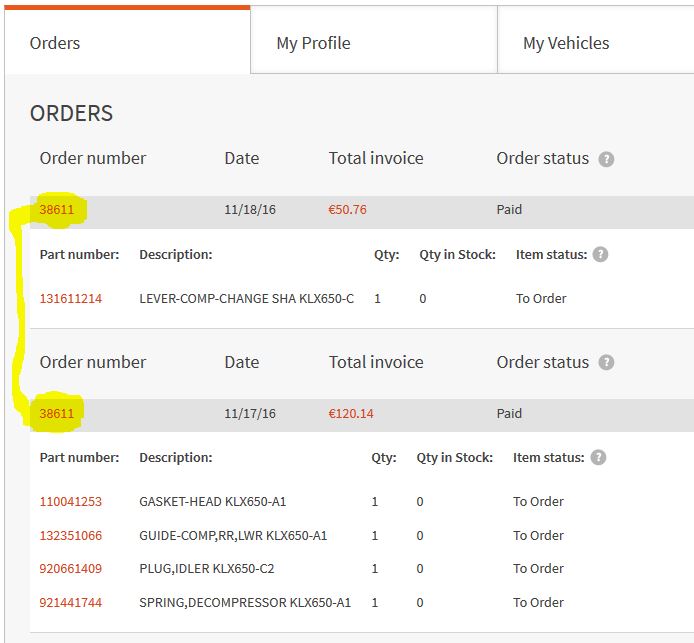Click help icon beside first Order status header
The width and height of the screenshot is (694, 643).
(606, 159)
